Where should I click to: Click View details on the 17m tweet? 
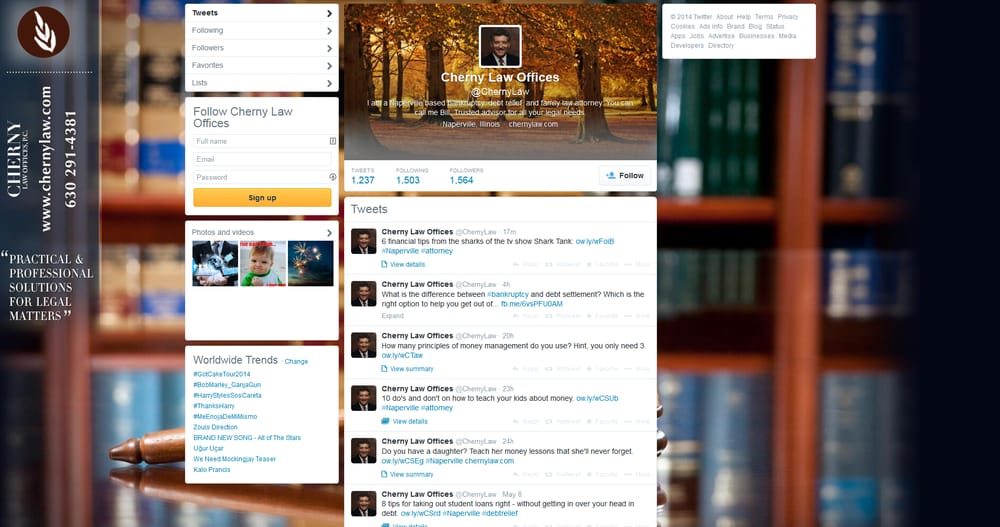[x=407, y=264]
